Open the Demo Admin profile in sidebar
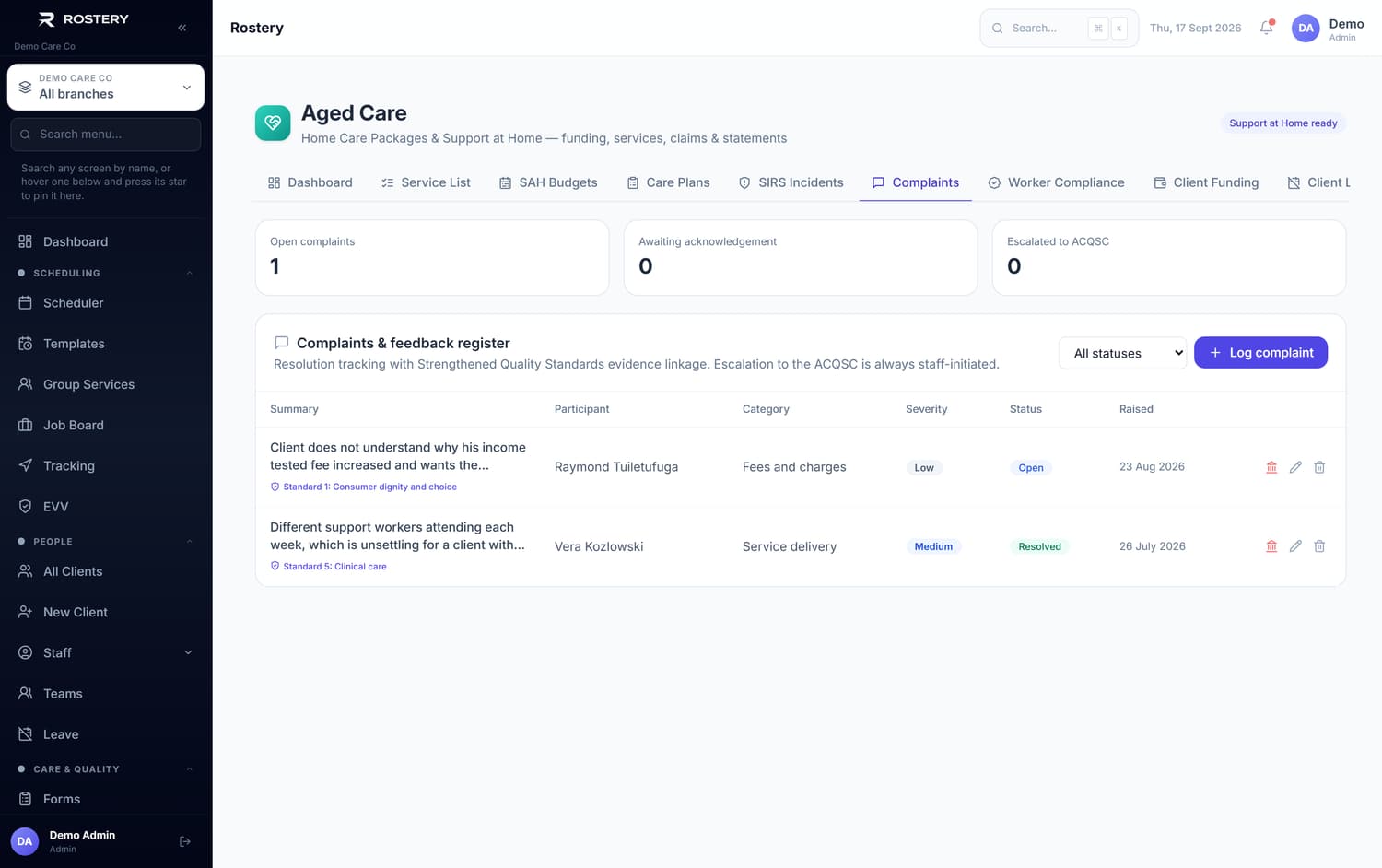 tap(82, 841)
